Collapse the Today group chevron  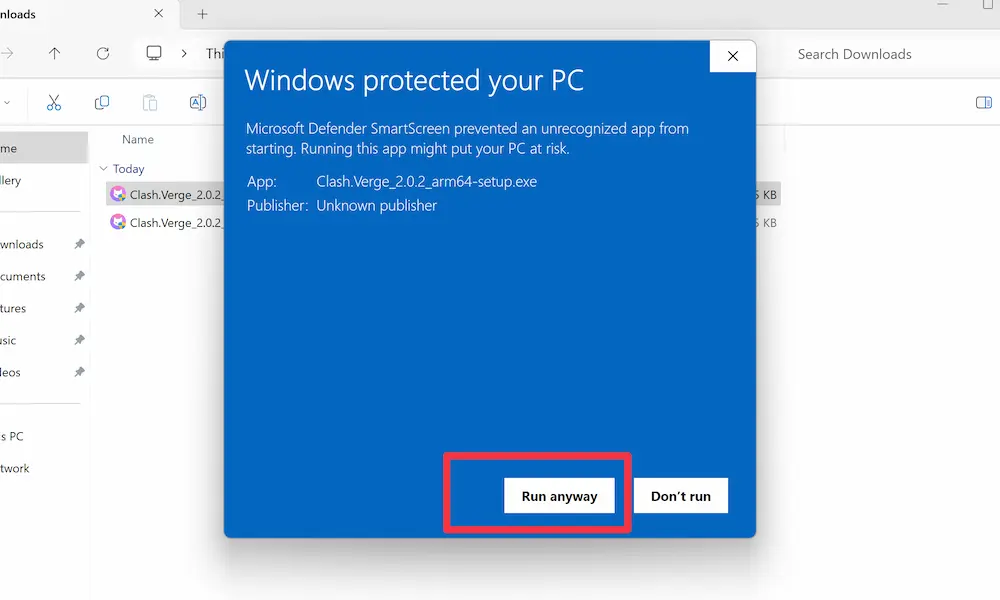[104, 169]
